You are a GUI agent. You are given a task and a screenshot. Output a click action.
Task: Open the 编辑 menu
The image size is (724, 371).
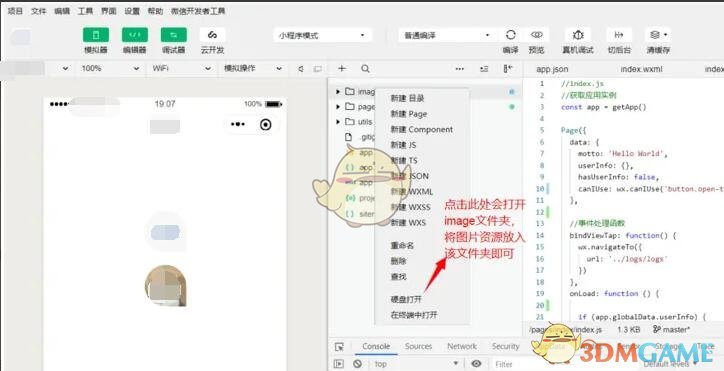[61, 11]
